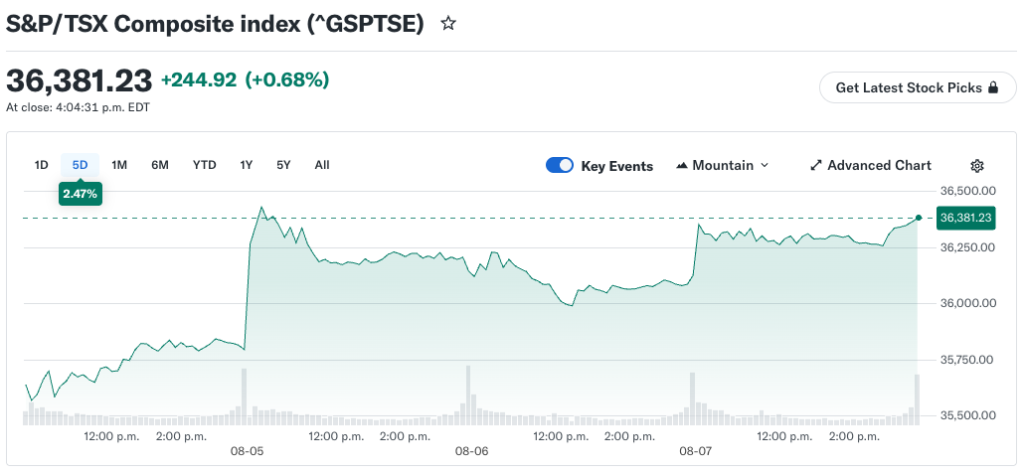Click the At close 4:04:31 p.m. EDT text
The width and height of the screenshot is (1024, 474).
[x=78, y=108]
